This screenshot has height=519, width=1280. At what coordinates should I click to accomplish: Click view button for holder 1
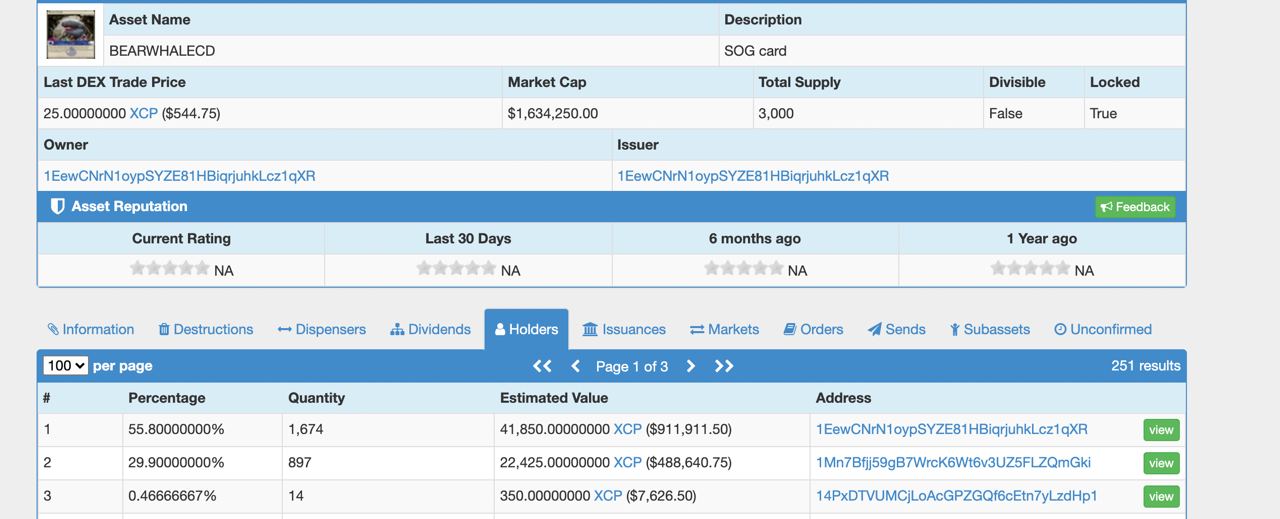click(x=1161, y=430)
